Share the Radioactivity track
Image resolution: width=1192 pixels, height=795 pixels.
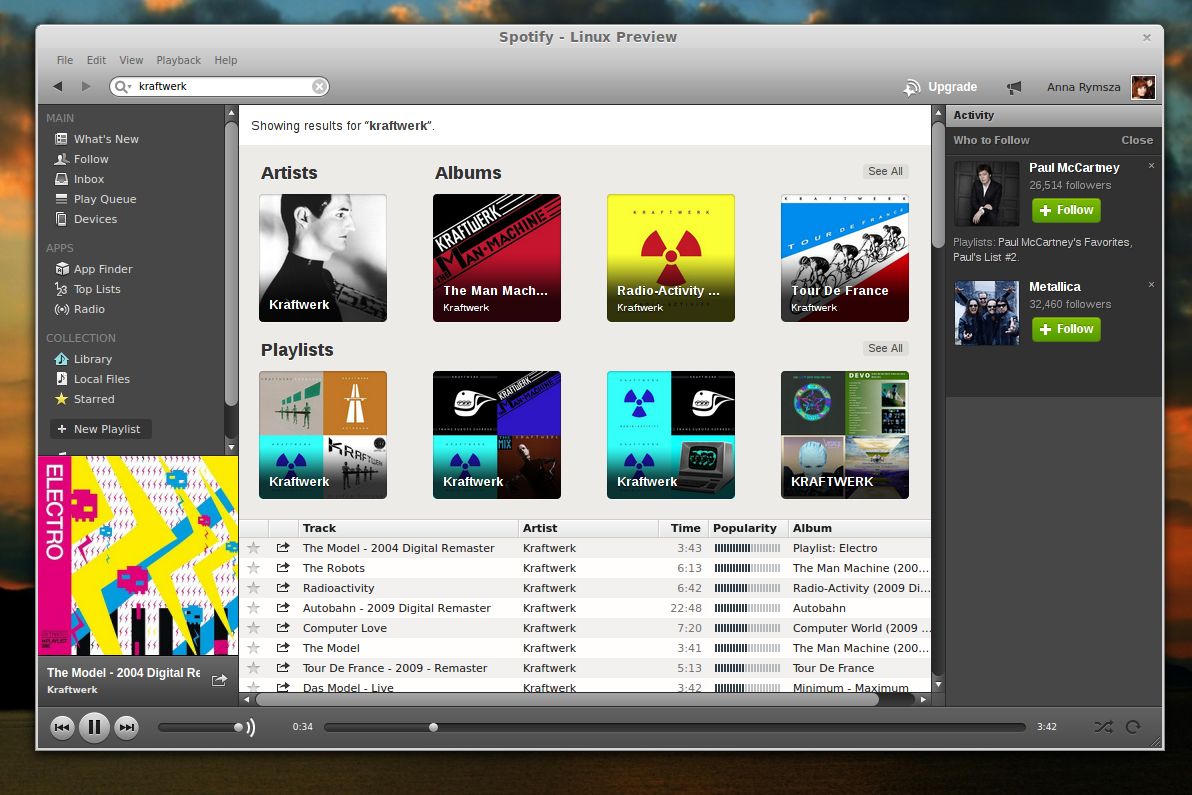point(283,588)
